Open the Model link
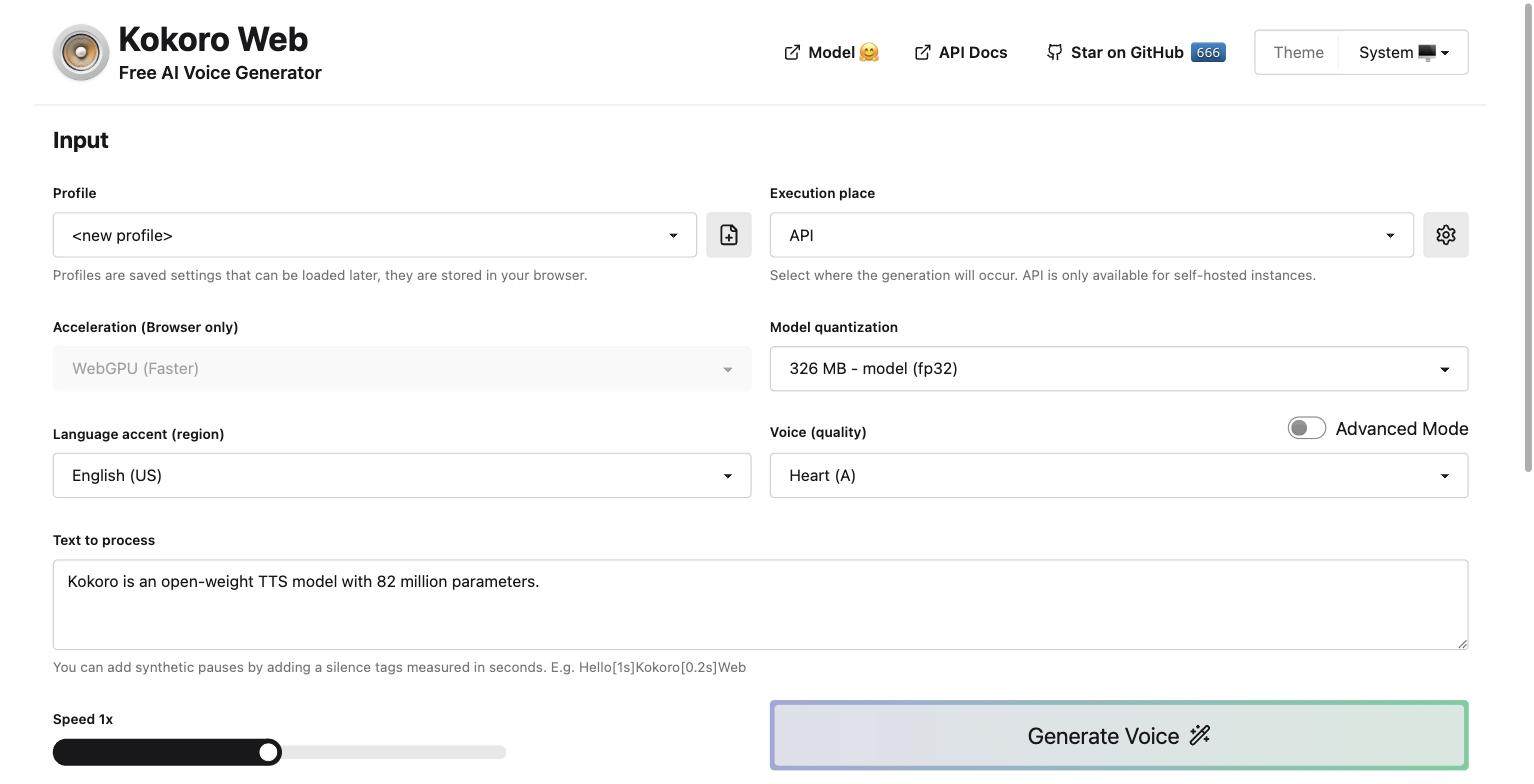Image resolution: width=1534 pixels, height=784 pixels. click(831, 52)
